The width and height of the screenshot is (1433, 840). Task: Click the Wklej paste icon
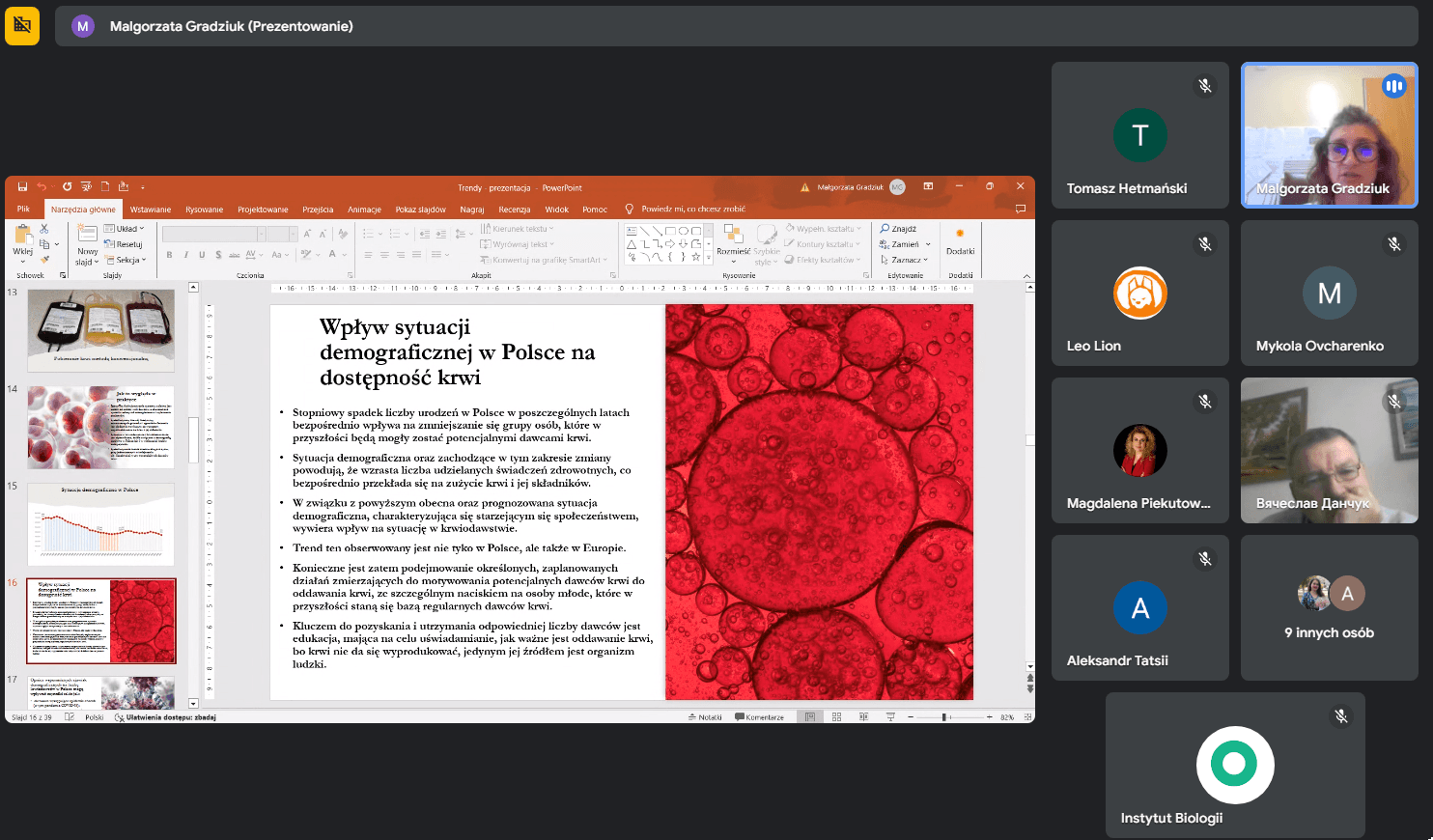click(23, 235)
